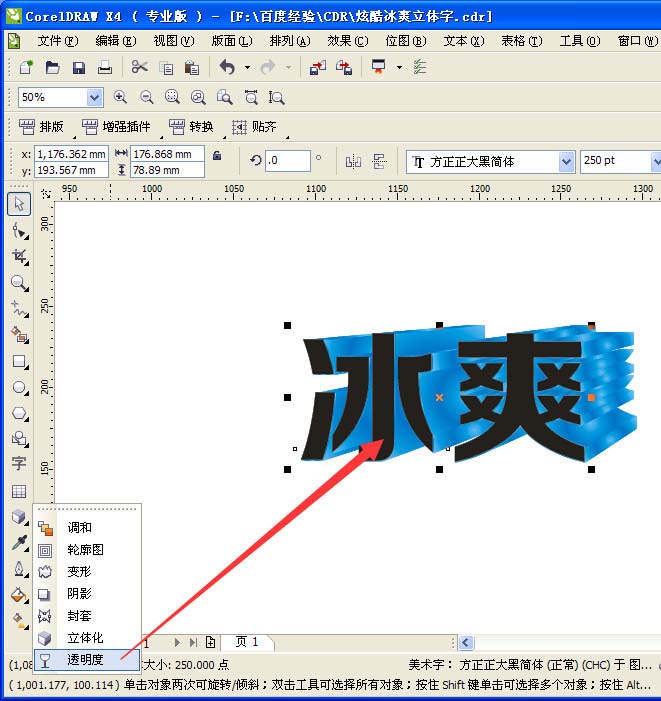Choose 阴影 from the flyout

click(87, 594)
